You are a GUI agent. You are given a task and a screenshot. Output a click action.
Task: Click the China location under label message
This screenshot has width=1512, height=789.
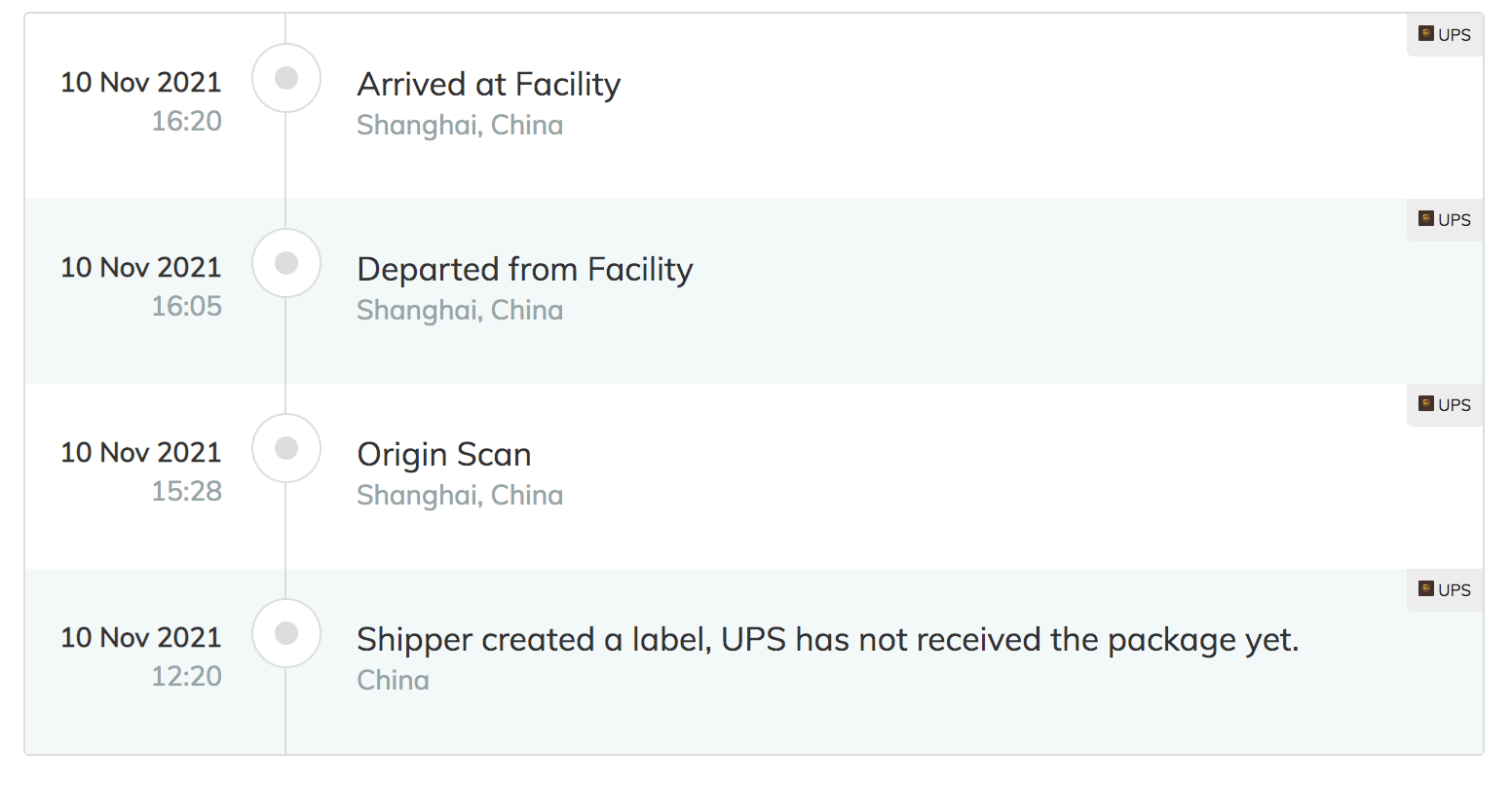click(x=393, y=681)
